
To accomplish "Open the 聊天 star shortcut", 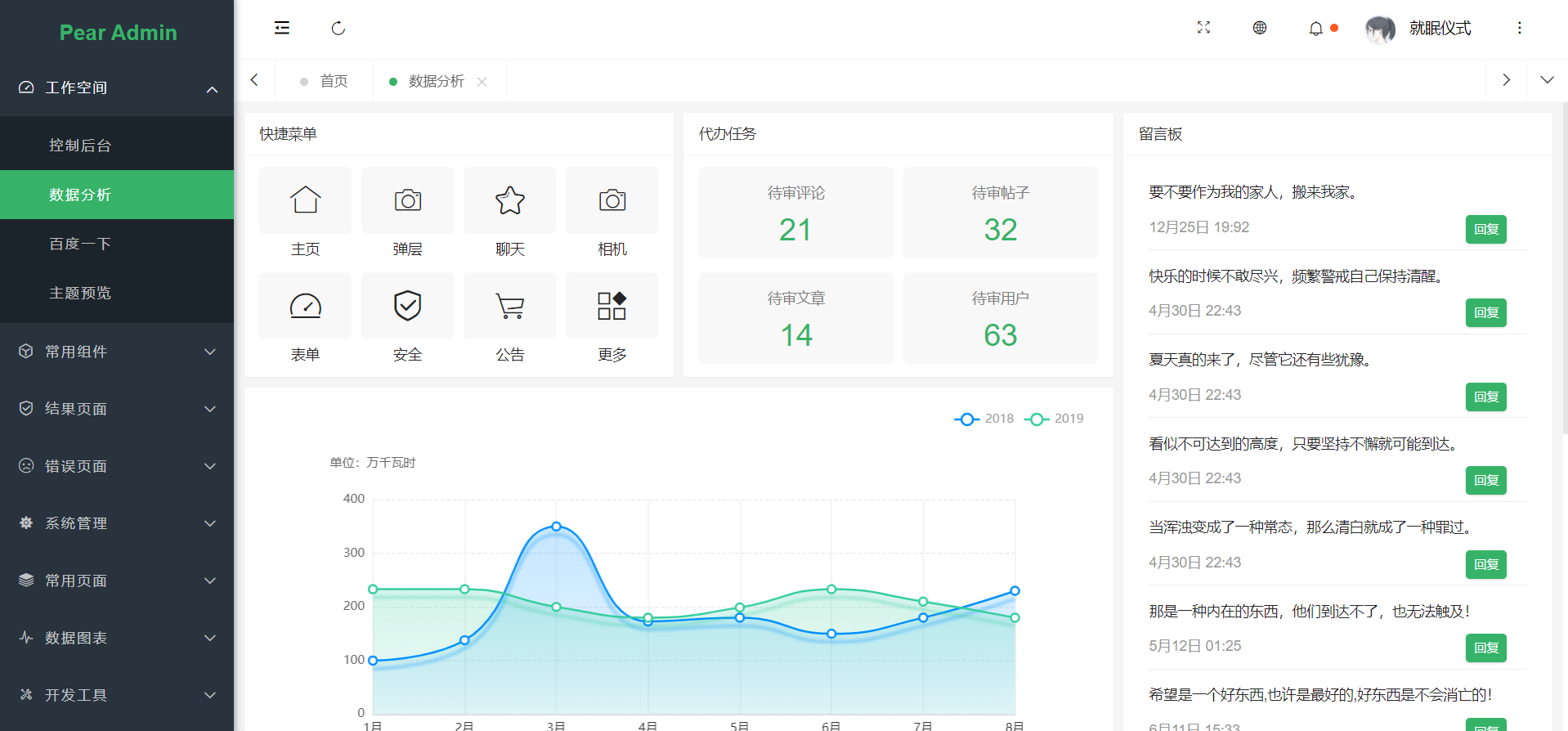I will click(509, 201).
